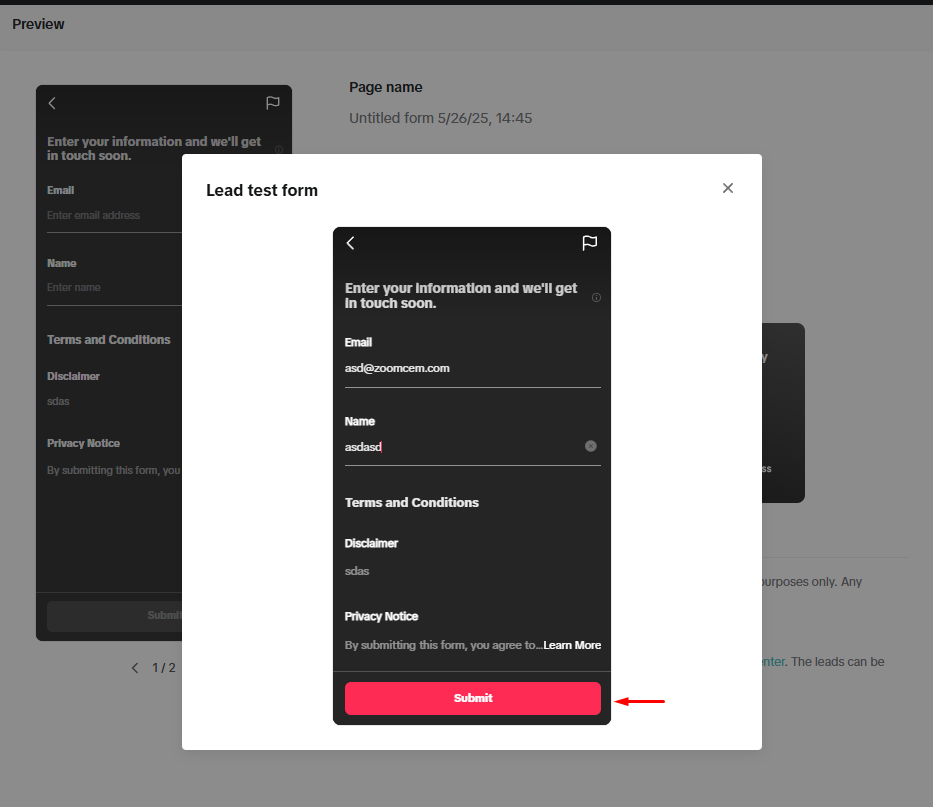The image size is (933, 807).
Task: Click the info icon beside the modal heading
Action: (596, 297)
